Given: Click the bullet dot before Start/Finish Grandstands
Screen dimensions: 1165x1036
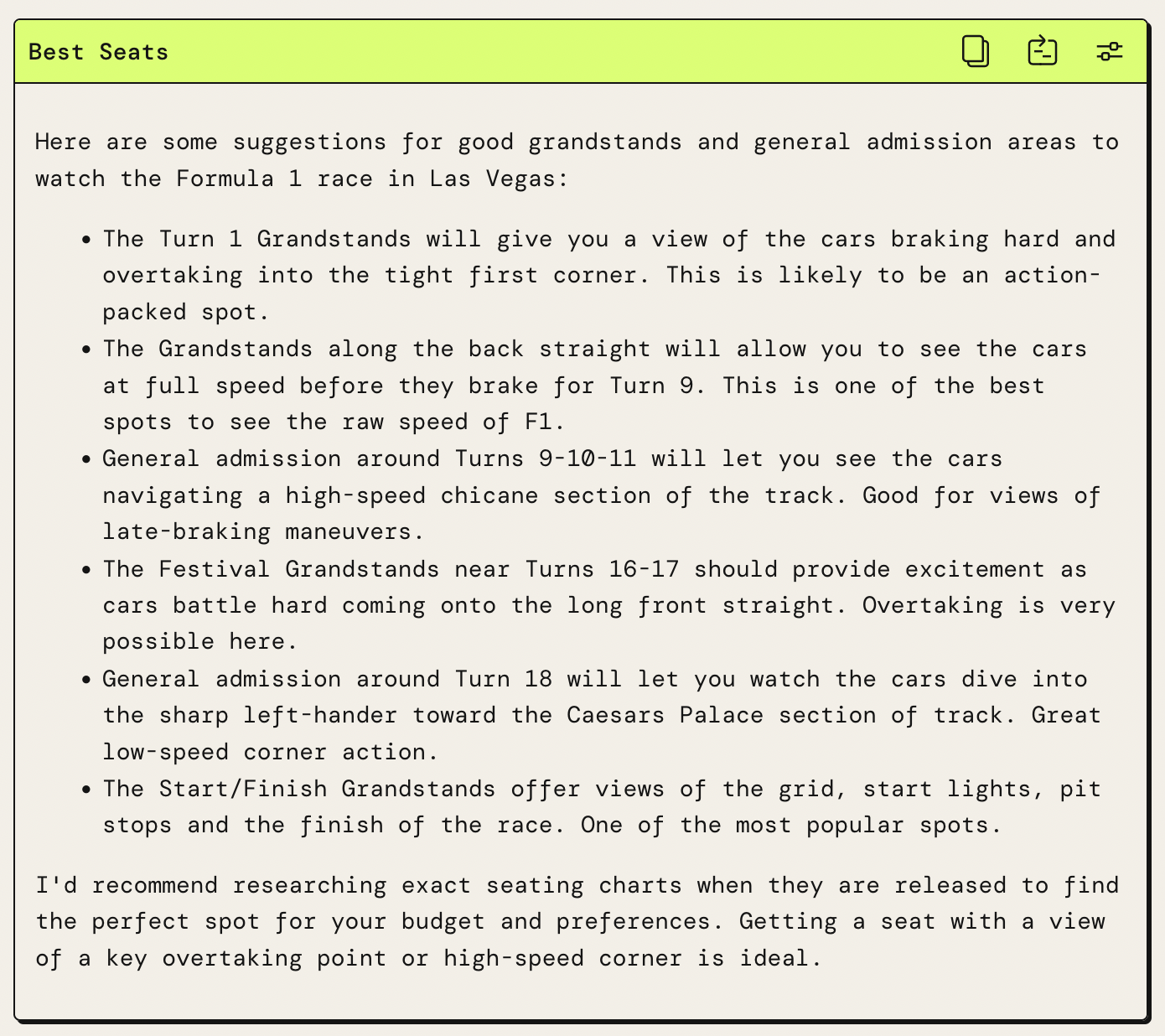Looking at the screenshot, I should 85,790.
